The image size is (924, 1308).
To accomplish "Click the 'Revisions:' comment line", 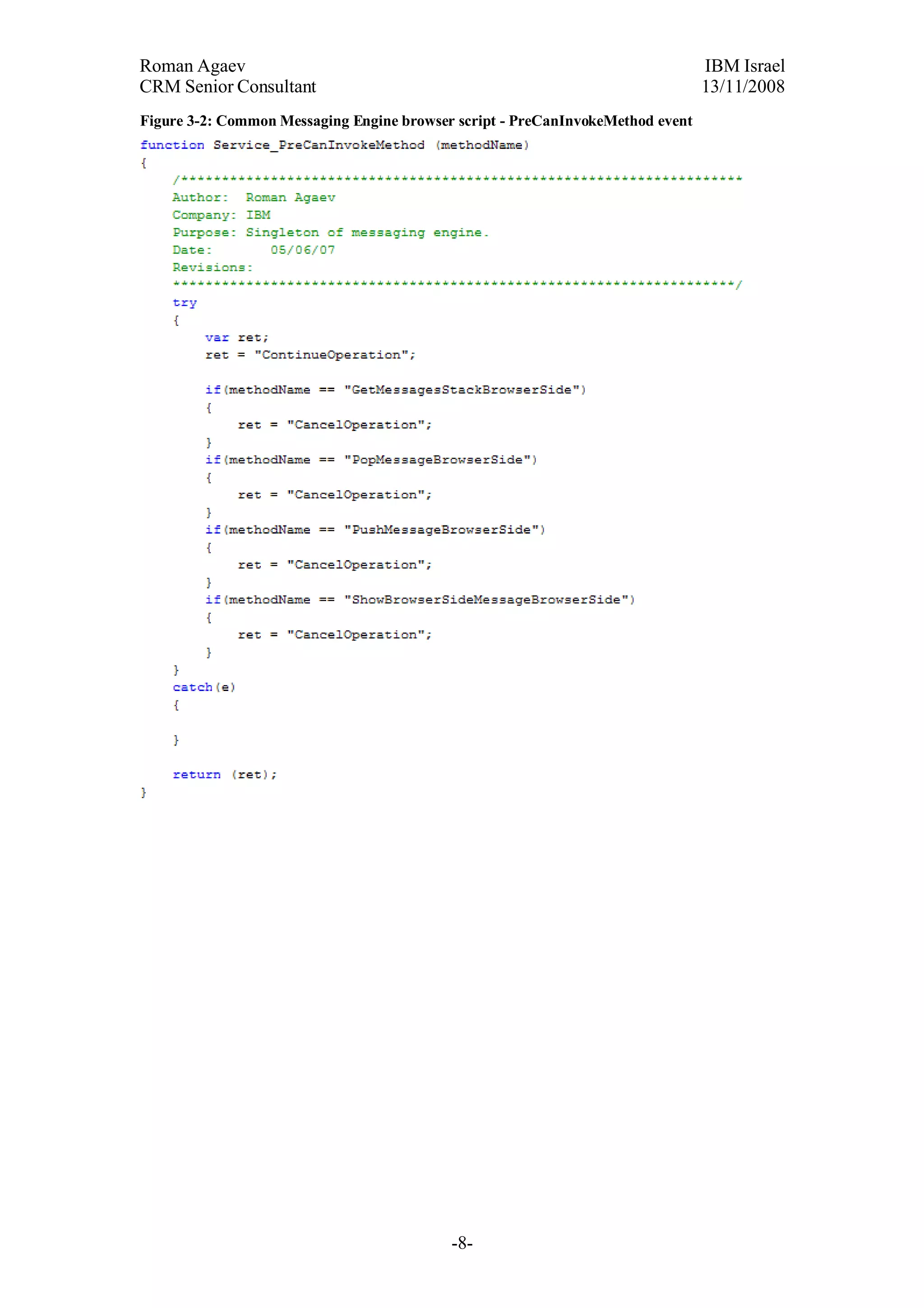I will pos(213,267).
